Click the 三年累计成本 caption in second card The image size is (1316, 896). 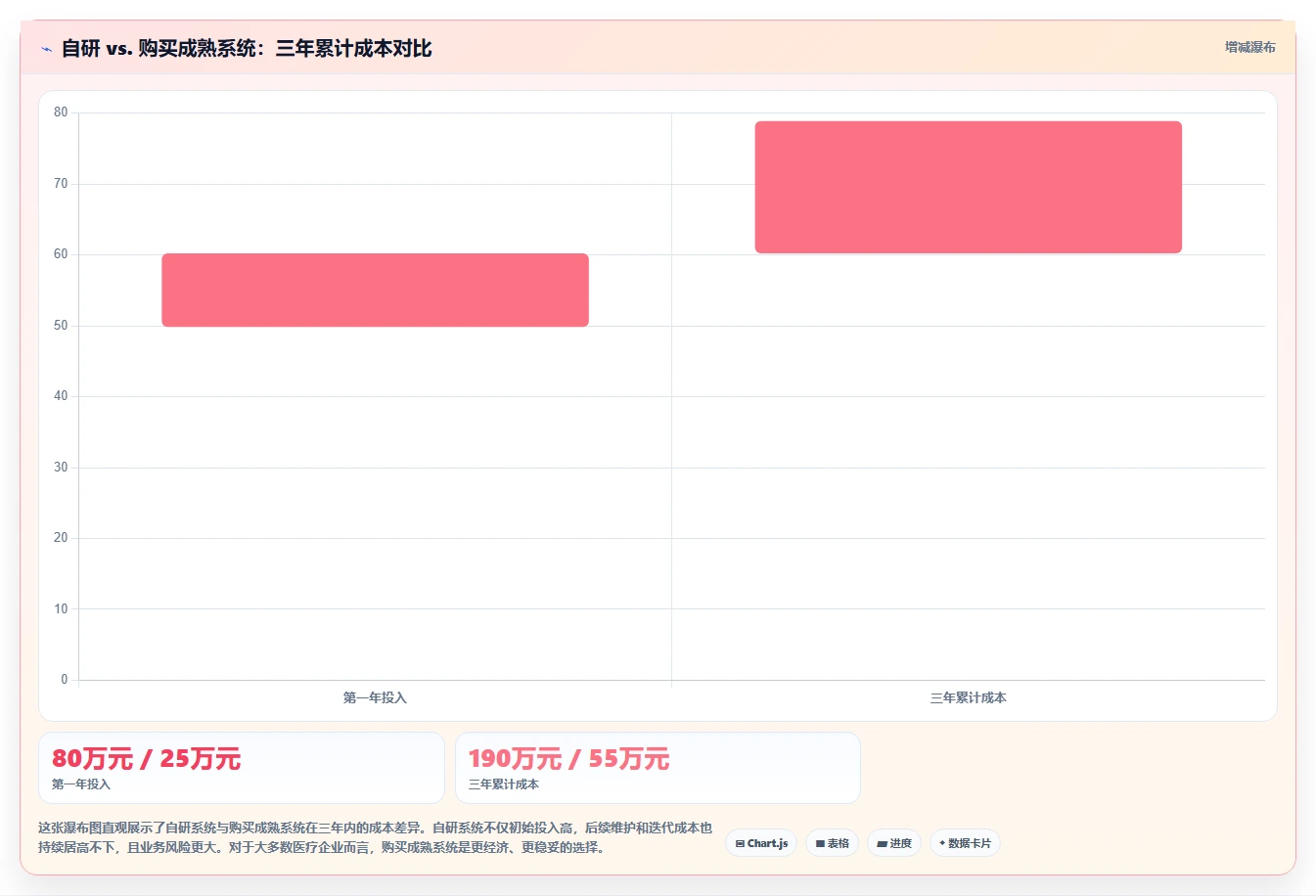[504, 784]
